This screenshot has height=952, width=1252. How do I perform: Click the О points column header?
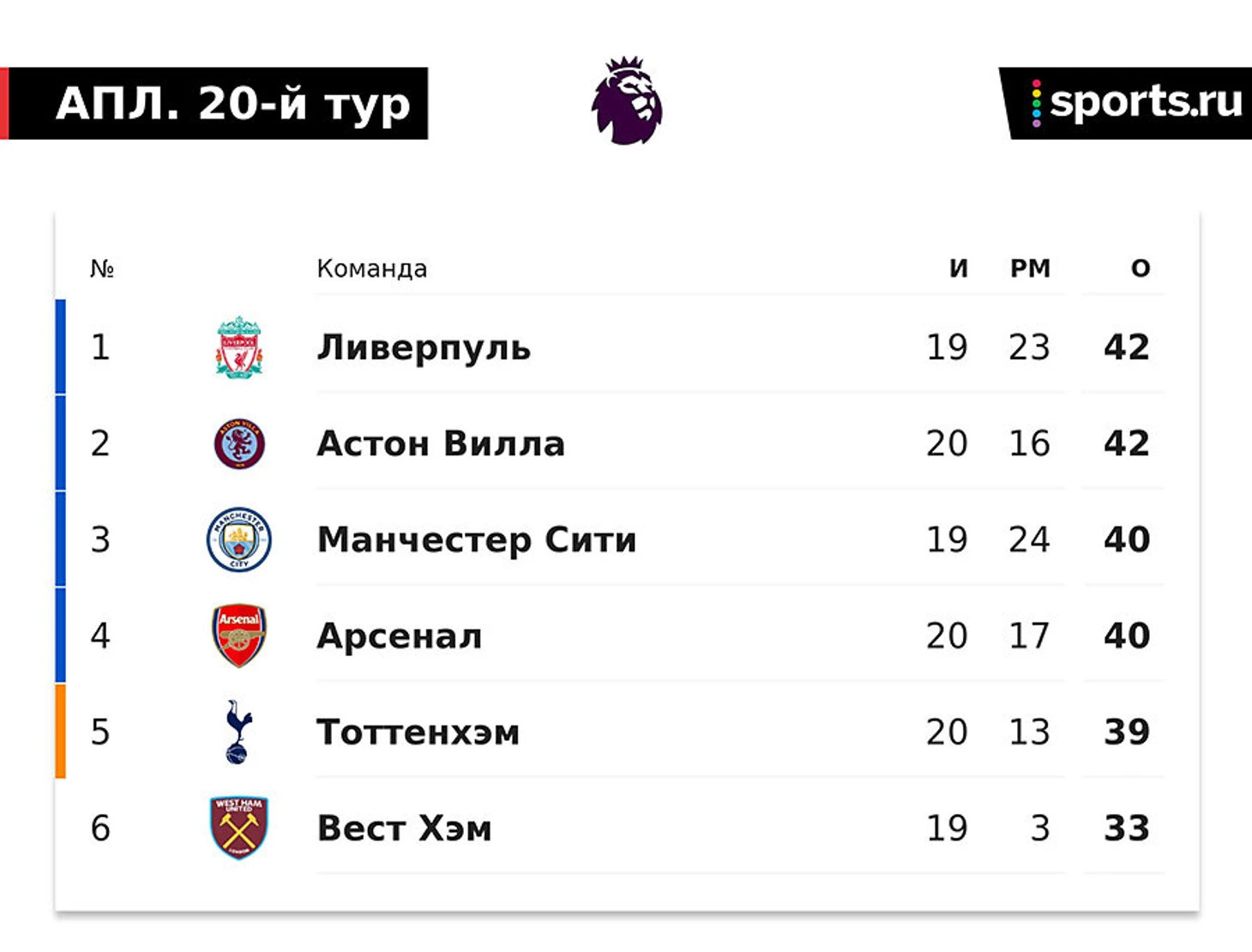pos(1141,268)
